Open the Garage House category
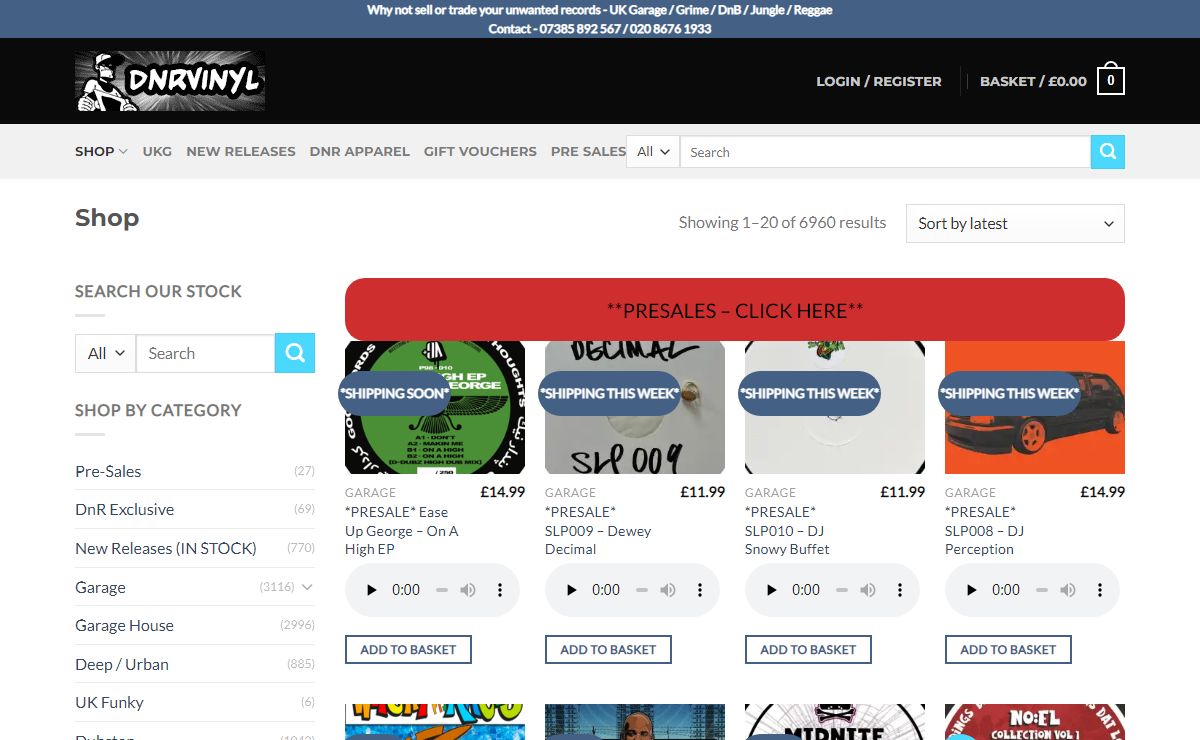 (x=124, y=625)
